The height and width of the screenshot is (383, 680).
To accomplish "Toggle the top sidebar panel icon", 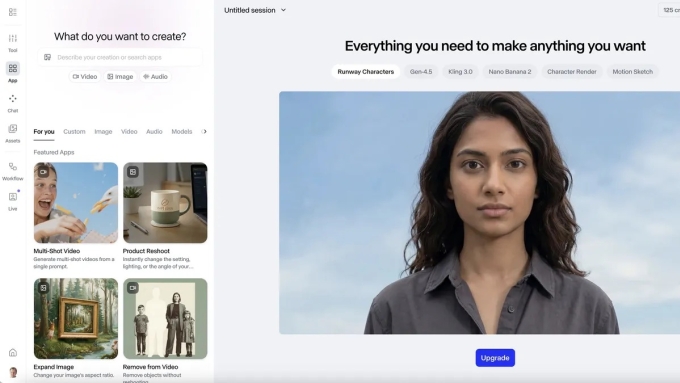I will [13, 12].
